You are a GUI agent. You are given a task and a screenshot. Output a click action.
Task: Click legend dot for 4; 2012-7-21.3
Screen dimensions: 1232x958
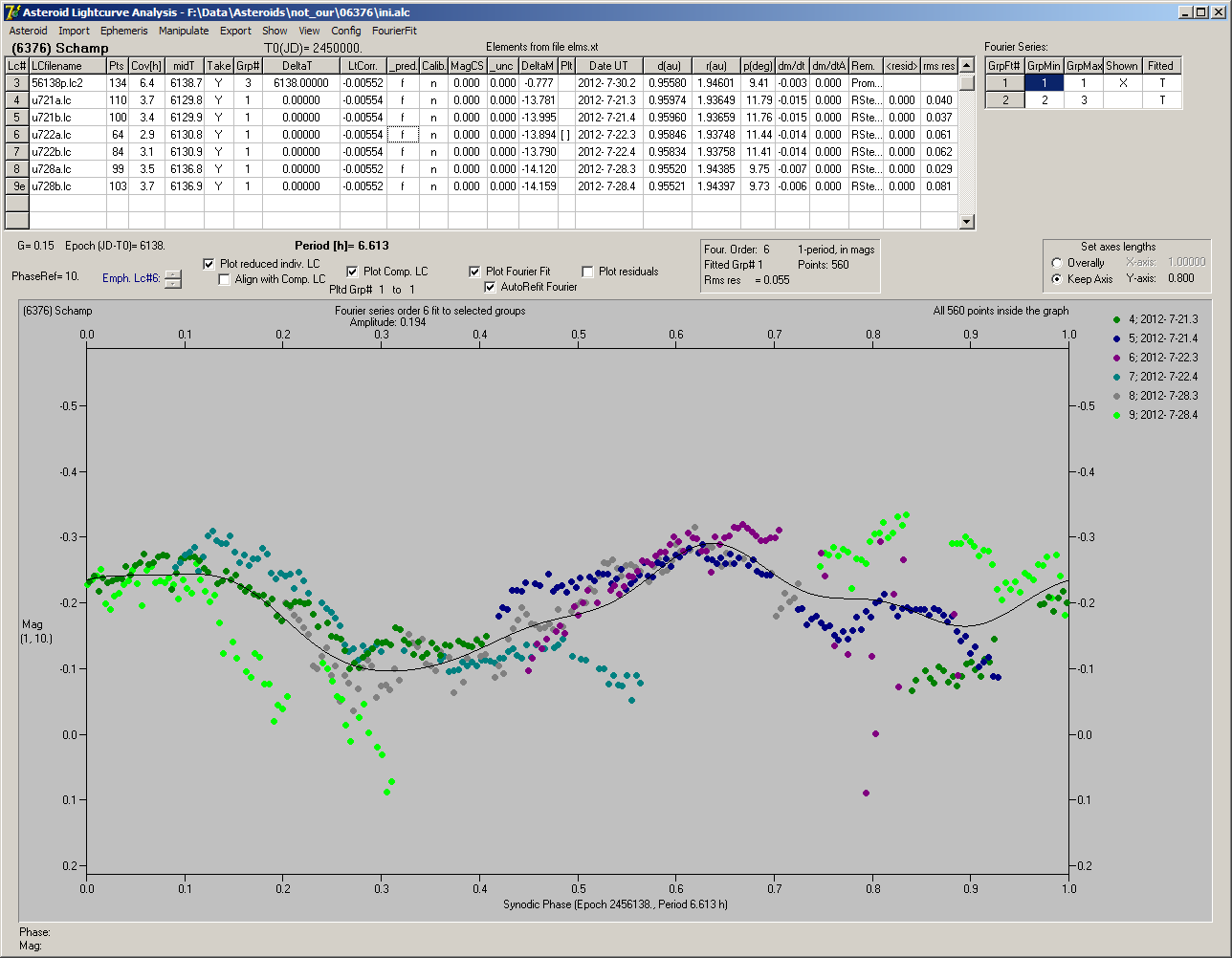tap(1117, 318)
